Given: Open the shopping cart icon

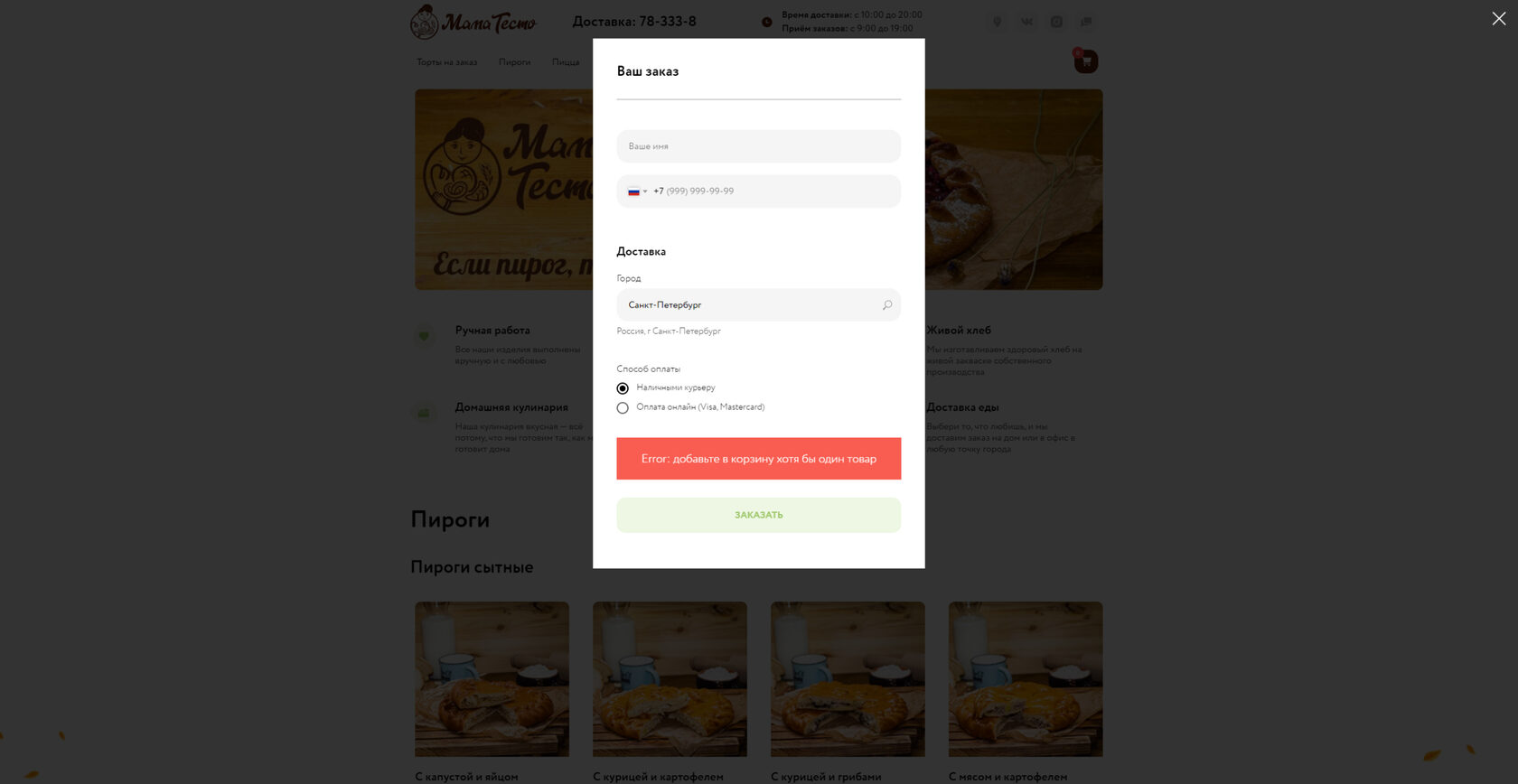Looking at the screenshot, I should (x=1086, y=61).
